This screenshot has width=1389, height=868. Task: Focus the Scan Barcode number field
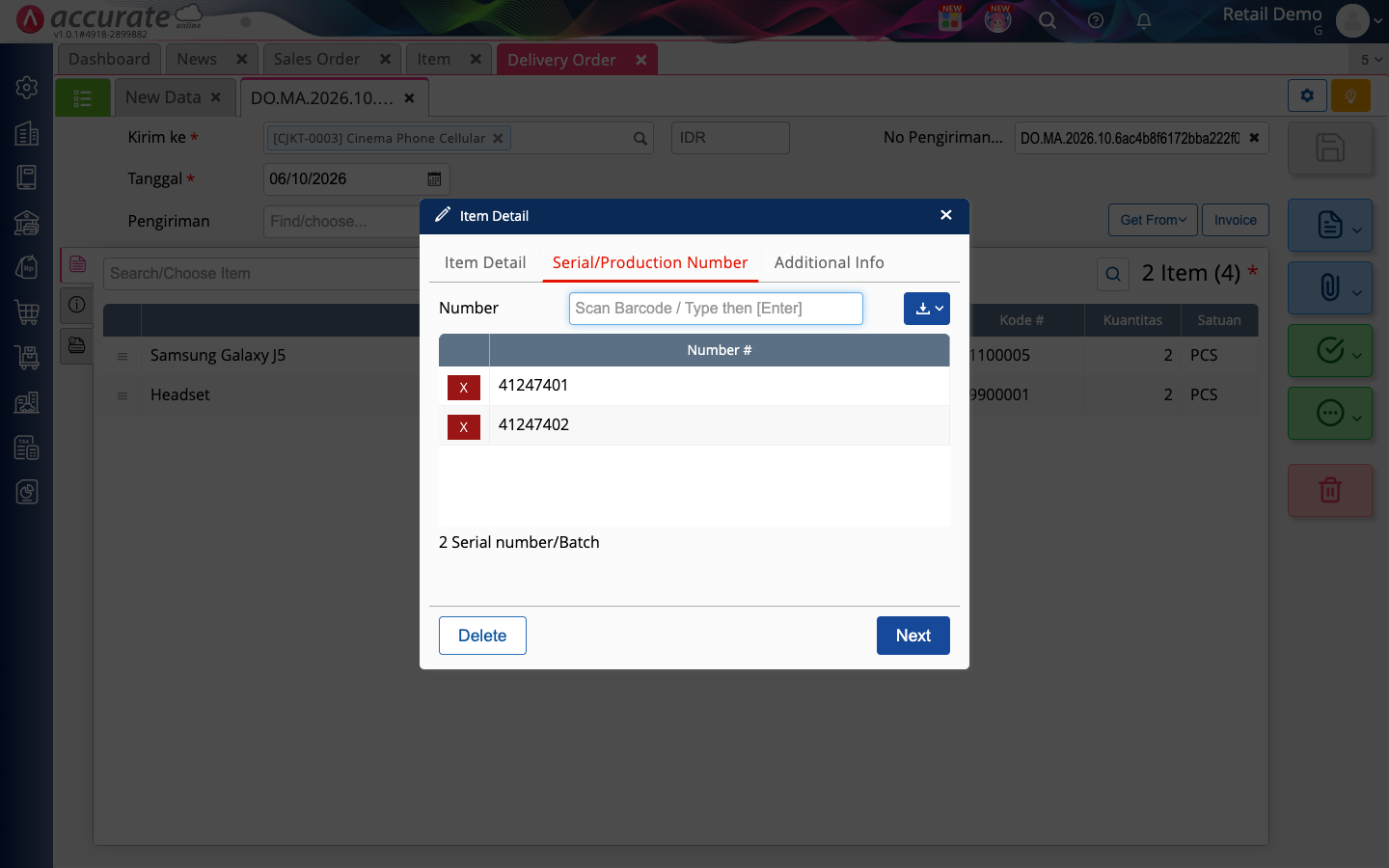point(716,309)
